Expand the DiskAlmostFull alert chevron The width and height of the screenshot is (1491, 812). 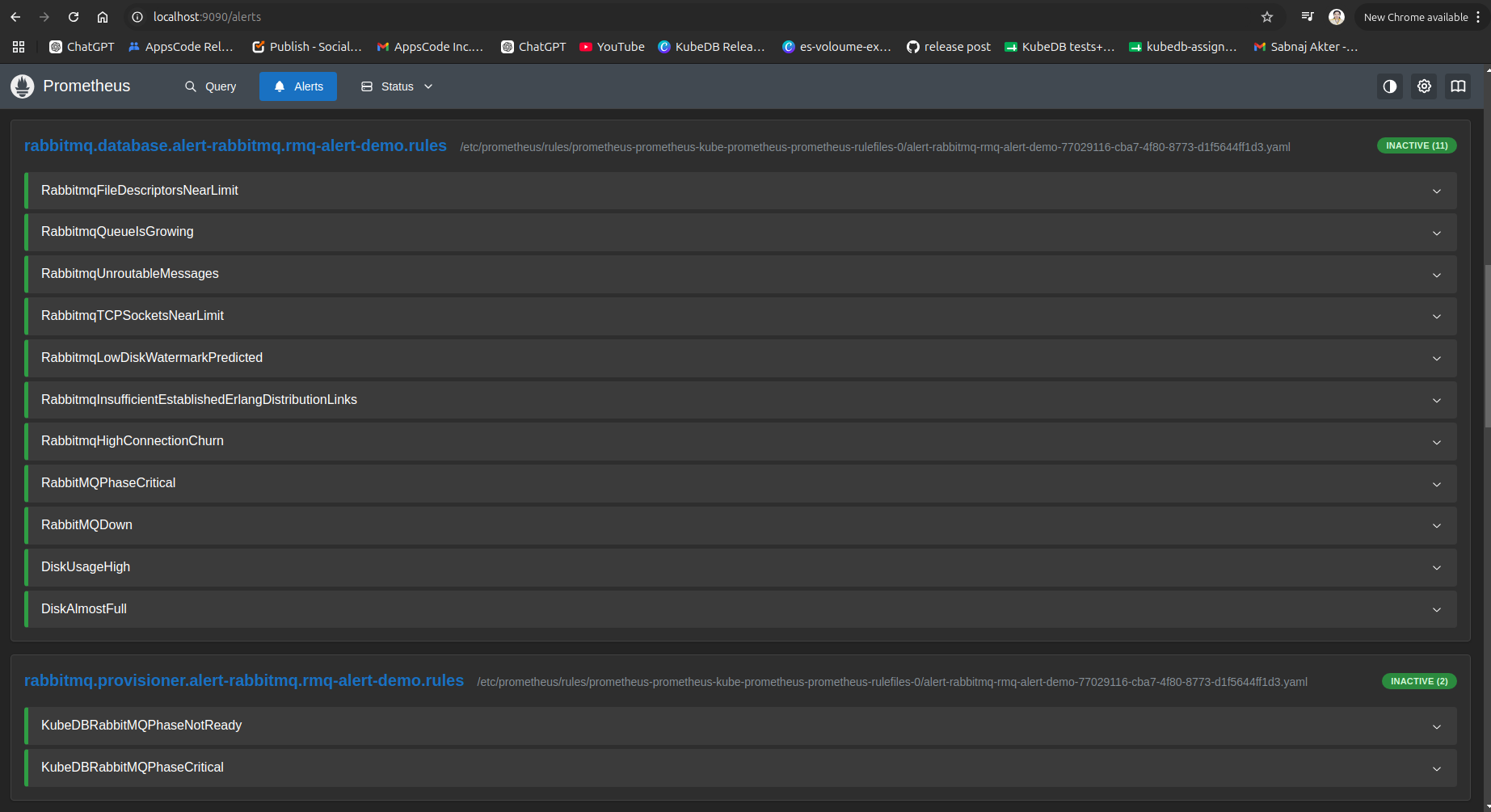coord(1437,609)
